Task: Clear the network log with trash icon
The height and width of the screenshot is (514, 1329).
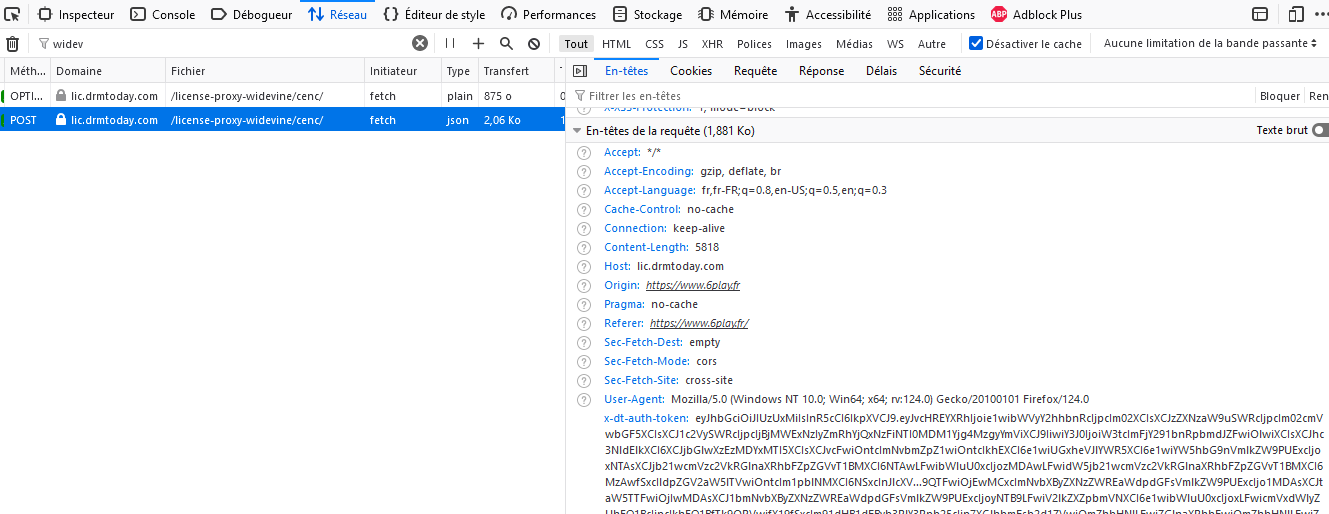Action: click(13, 44)
